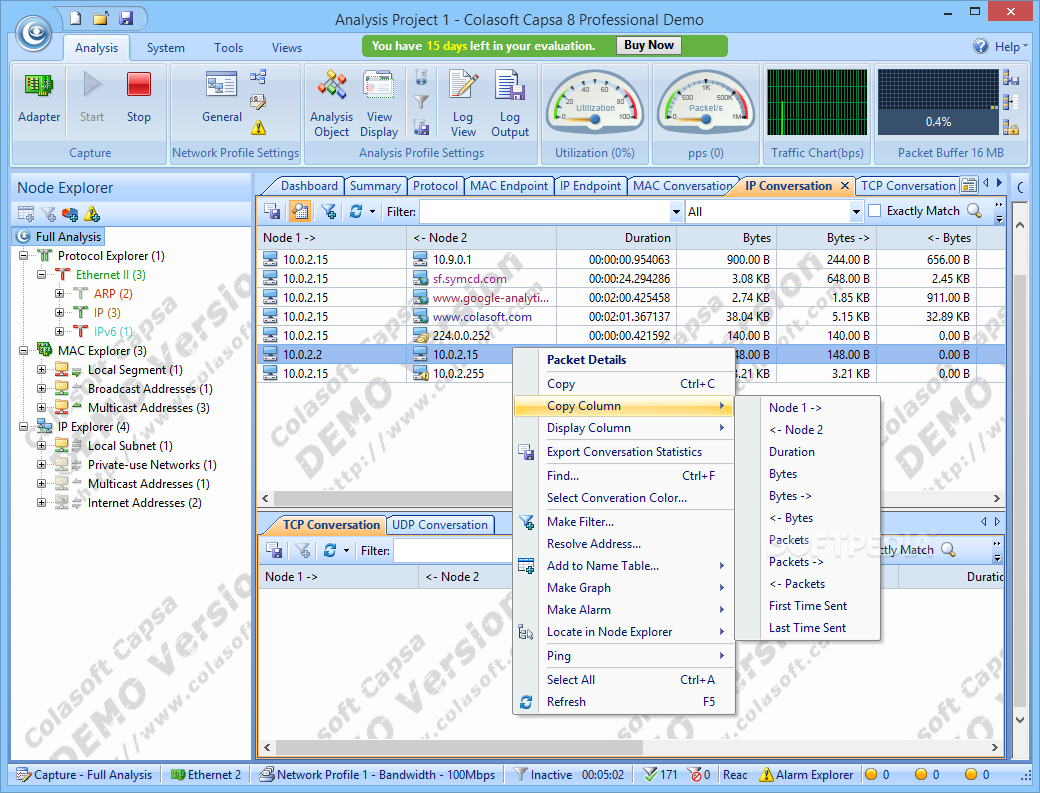1040x793 pixels.
Task: Click the sf.symcd.com conversation node
Action: tap(470, 278)
